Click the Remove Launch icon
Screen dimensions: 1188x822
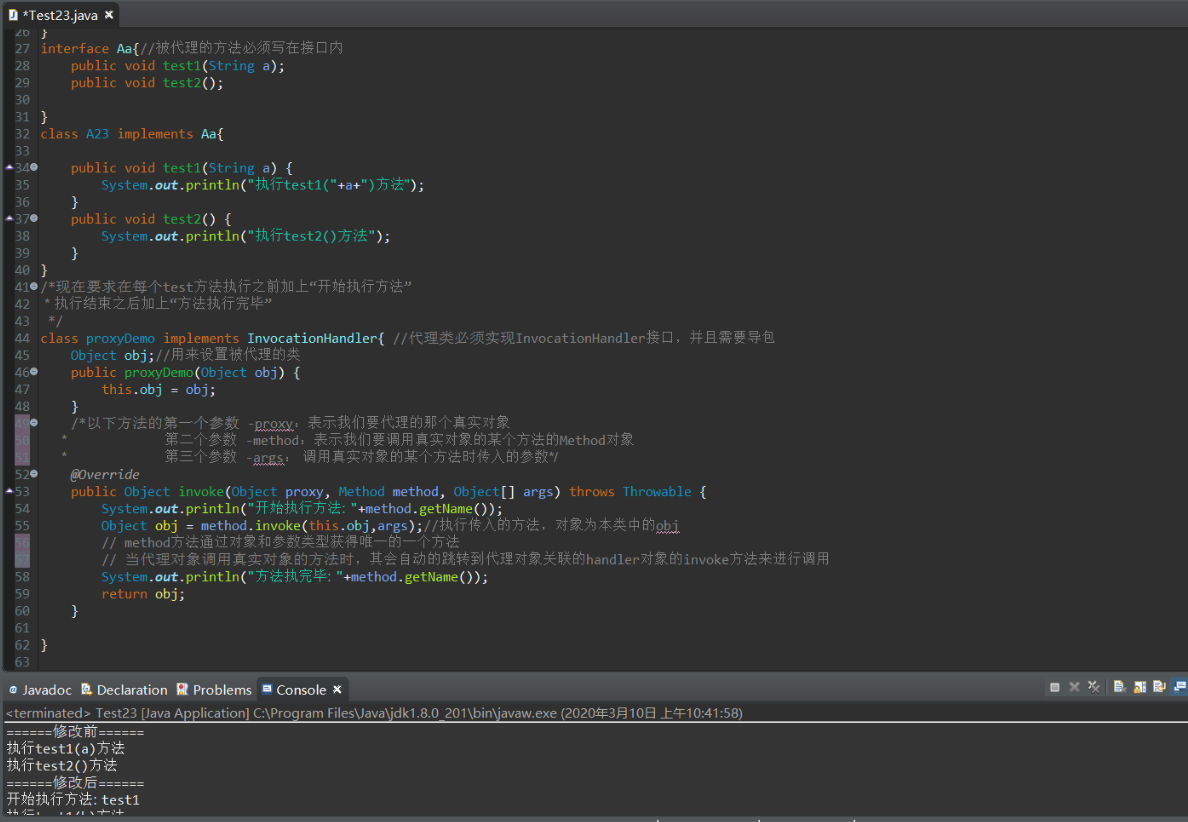point(1075,687)
